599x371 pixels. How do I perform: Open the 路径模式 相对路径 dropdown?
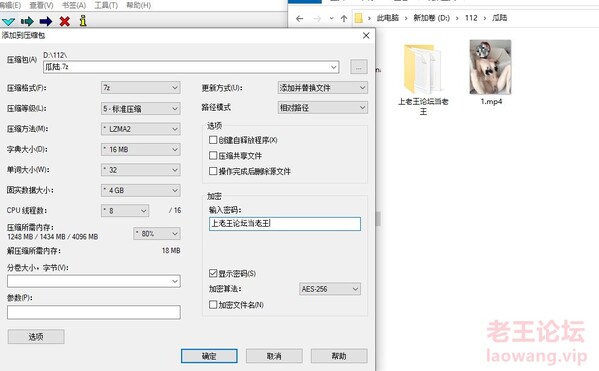tap(322, 108)
